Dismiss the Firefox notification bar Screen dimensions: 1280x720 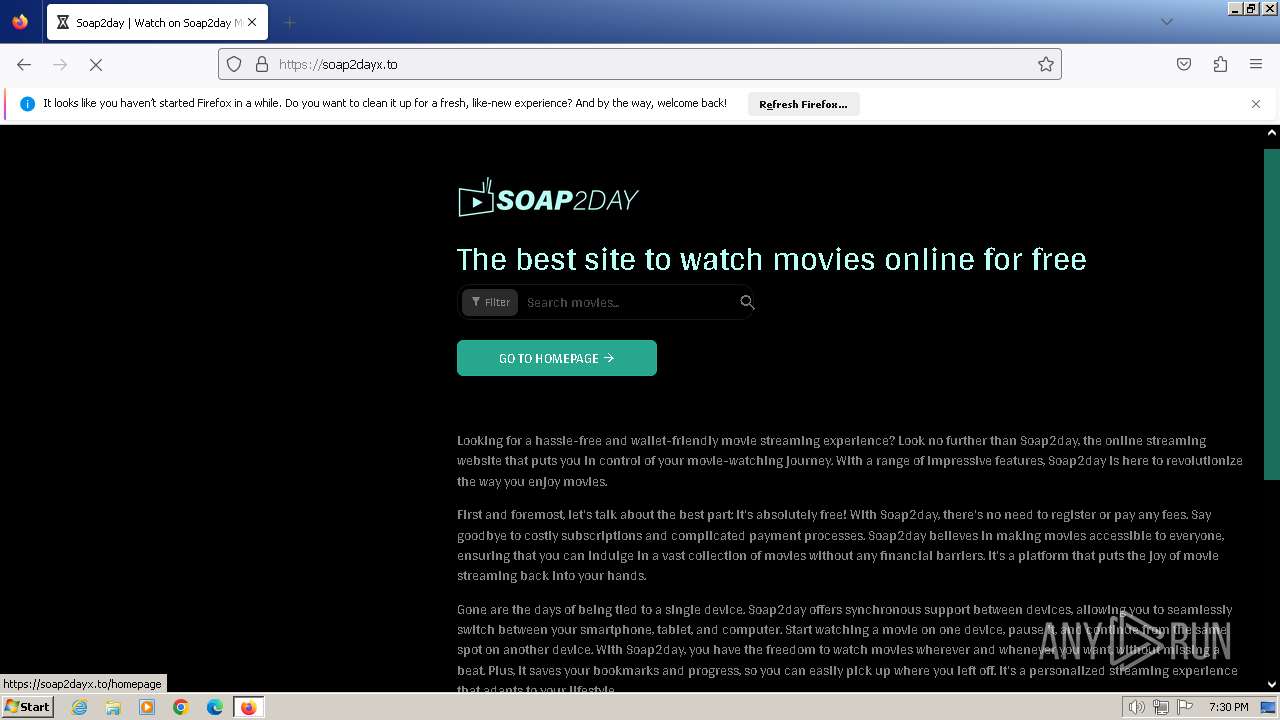tap(1256, 104)
